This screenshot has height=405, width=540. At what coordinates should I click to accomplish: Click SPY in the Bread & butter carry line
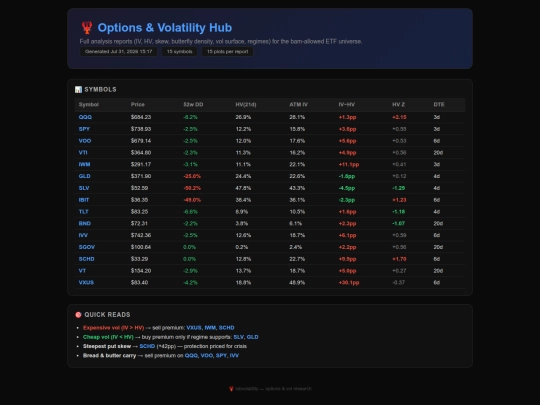[221, 356]
